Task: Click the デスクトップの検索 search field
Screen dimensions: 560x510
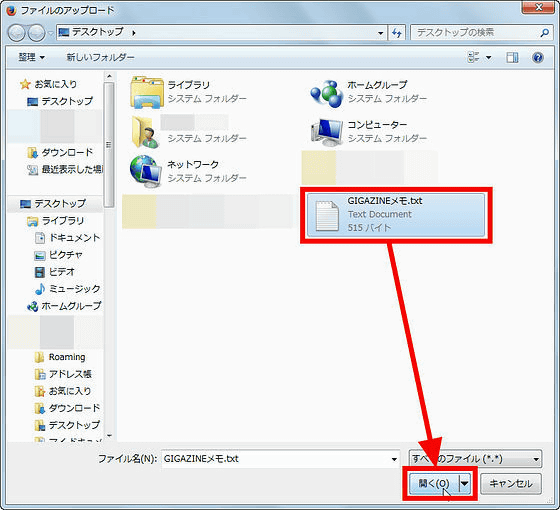Action: (x=475, y=33)
